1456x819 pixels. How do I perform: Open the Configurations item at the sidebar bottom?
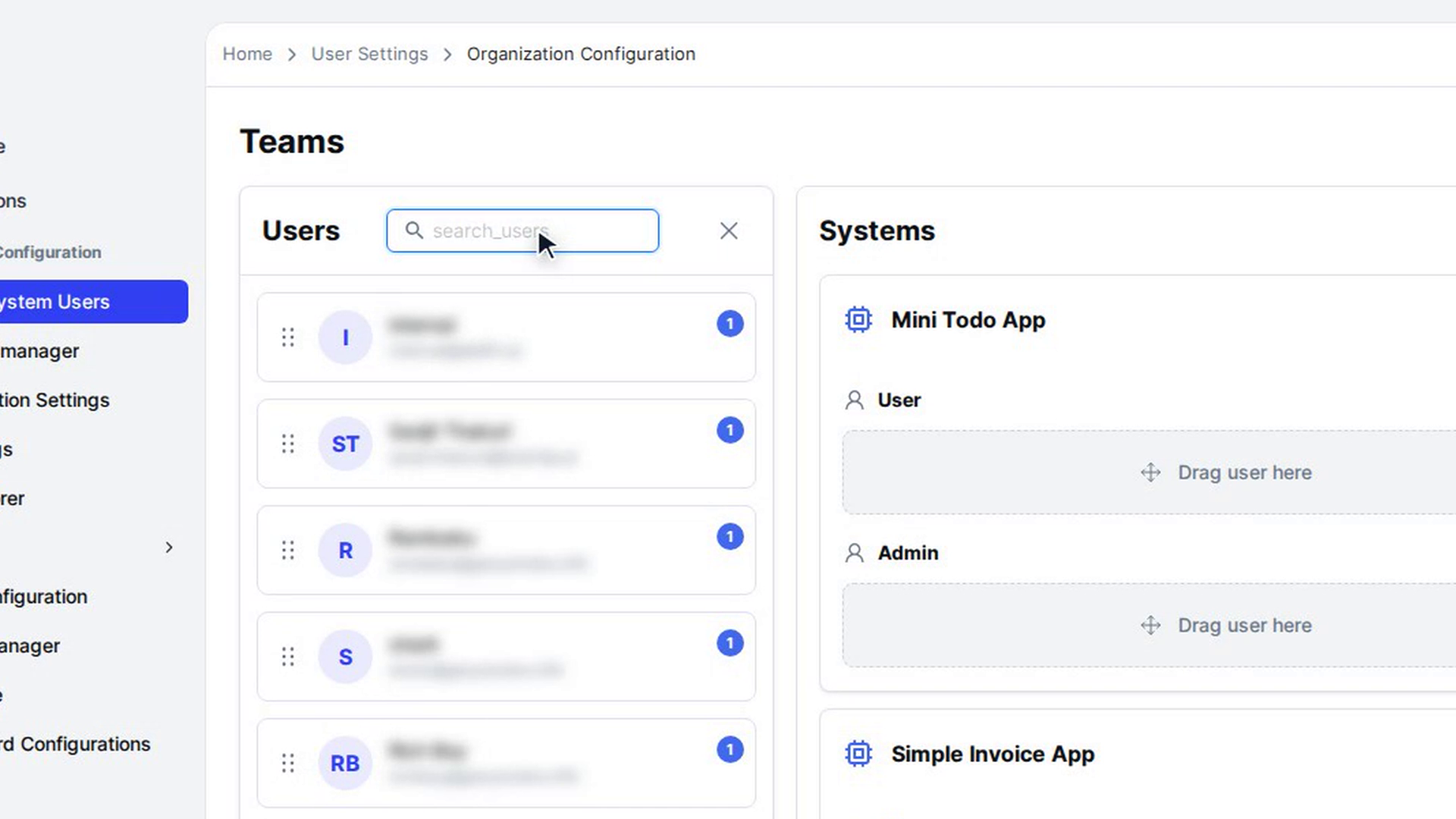(x=75, y=744)
